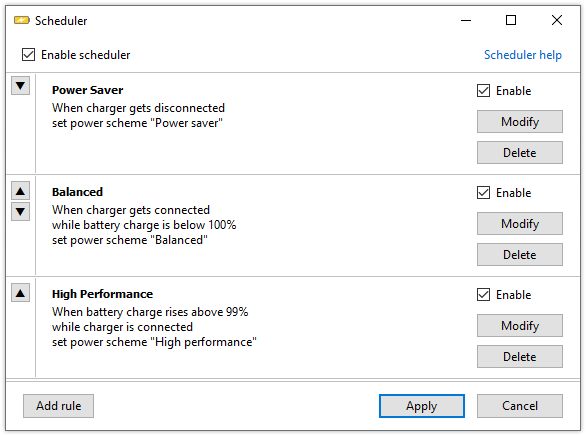
Task: Modify the Power Saver rule
Action: 519,121
